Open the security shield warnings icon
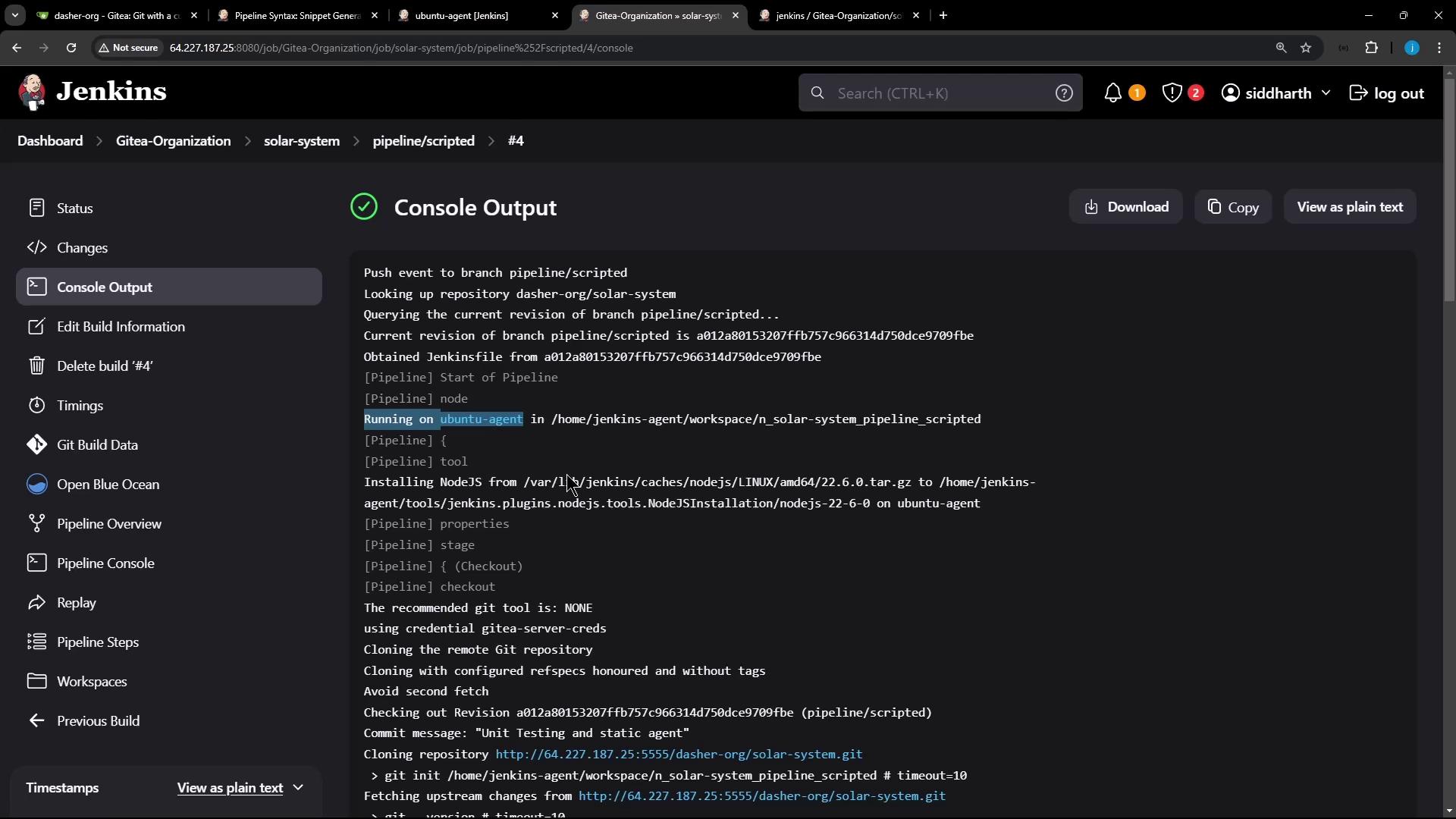The image size is (1456, 819). [1172, 93]
